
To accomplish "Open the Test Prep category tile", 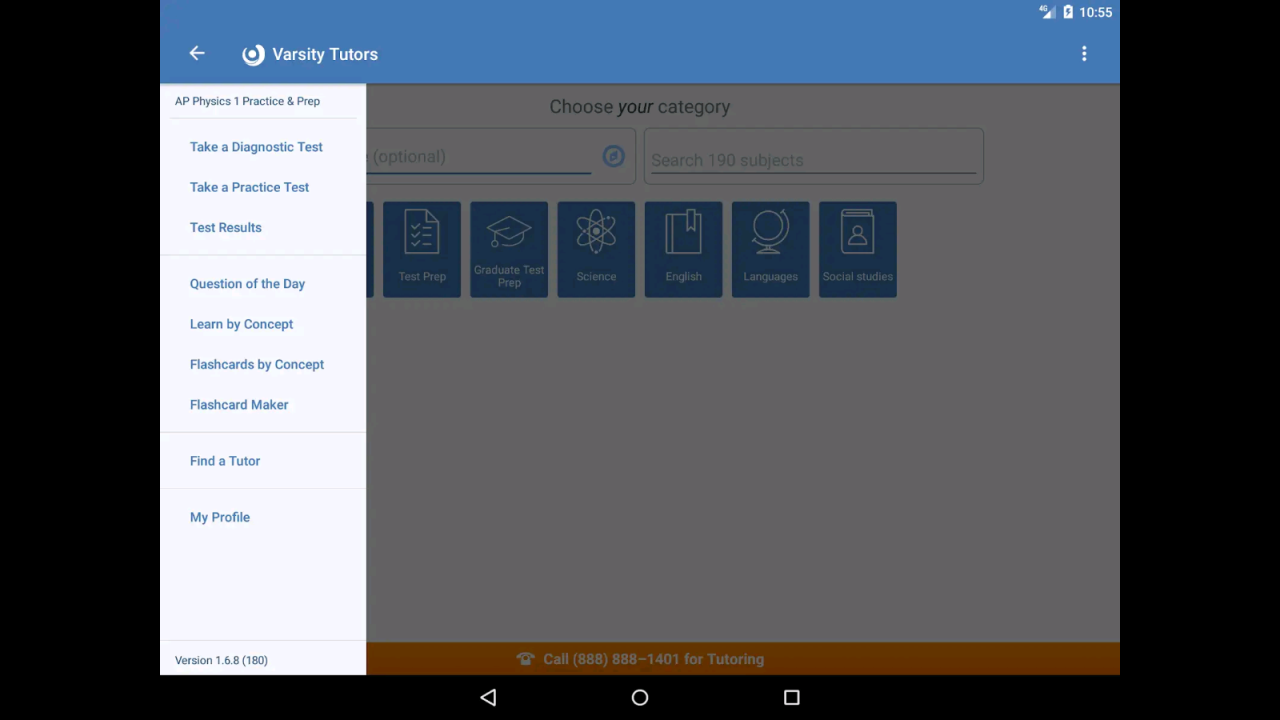I will pyautogui.click(x=422, y=249).
